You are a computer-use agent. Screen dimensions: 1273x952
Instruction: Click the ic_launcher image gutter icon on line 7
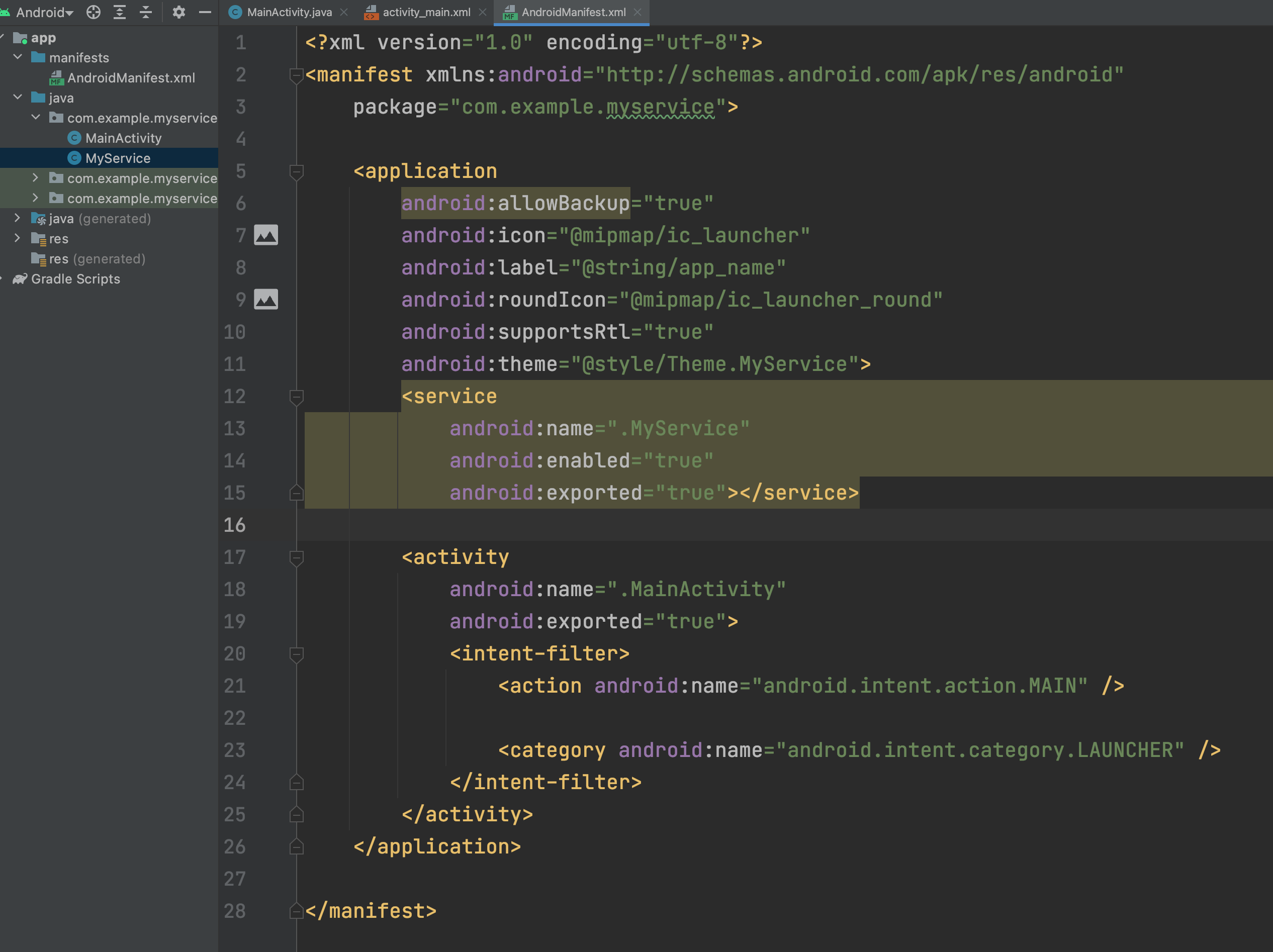[266, 235]
